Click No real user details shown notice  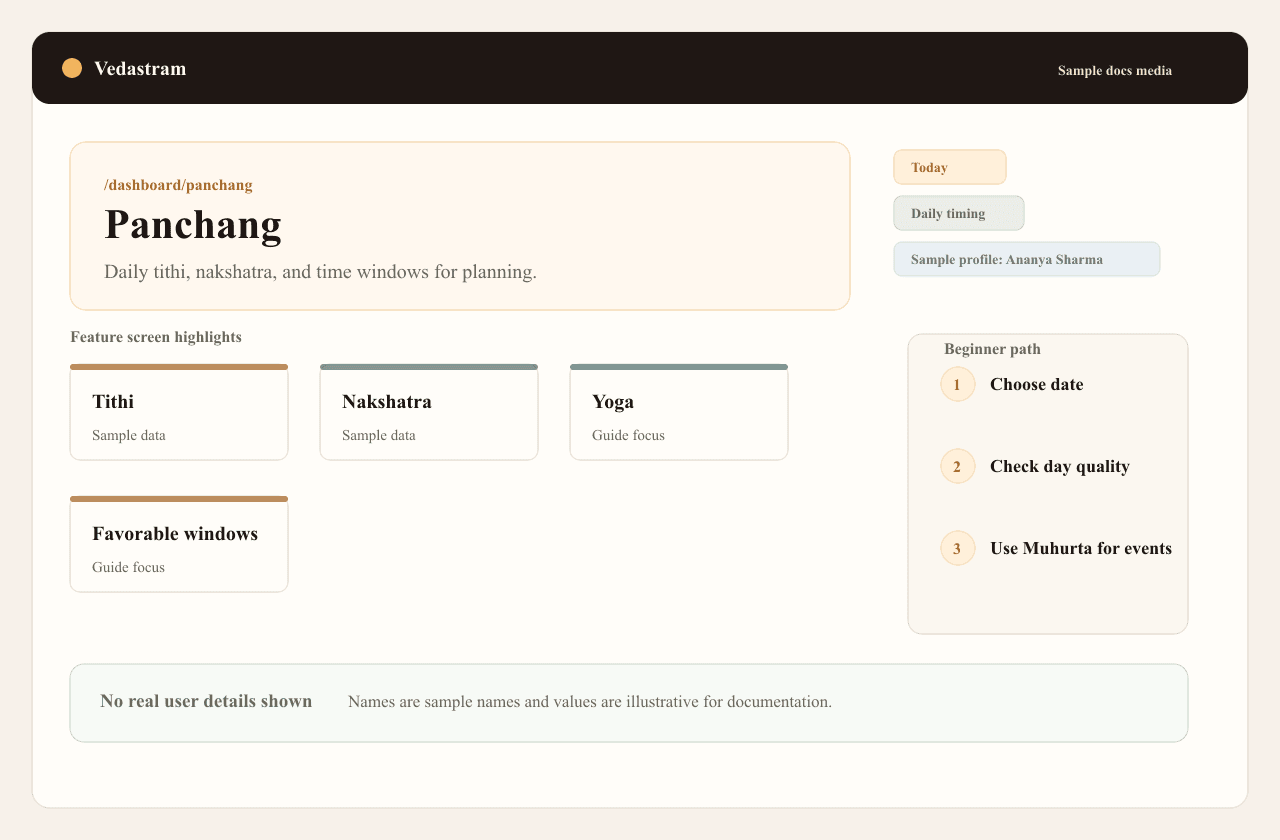point(206,701)
